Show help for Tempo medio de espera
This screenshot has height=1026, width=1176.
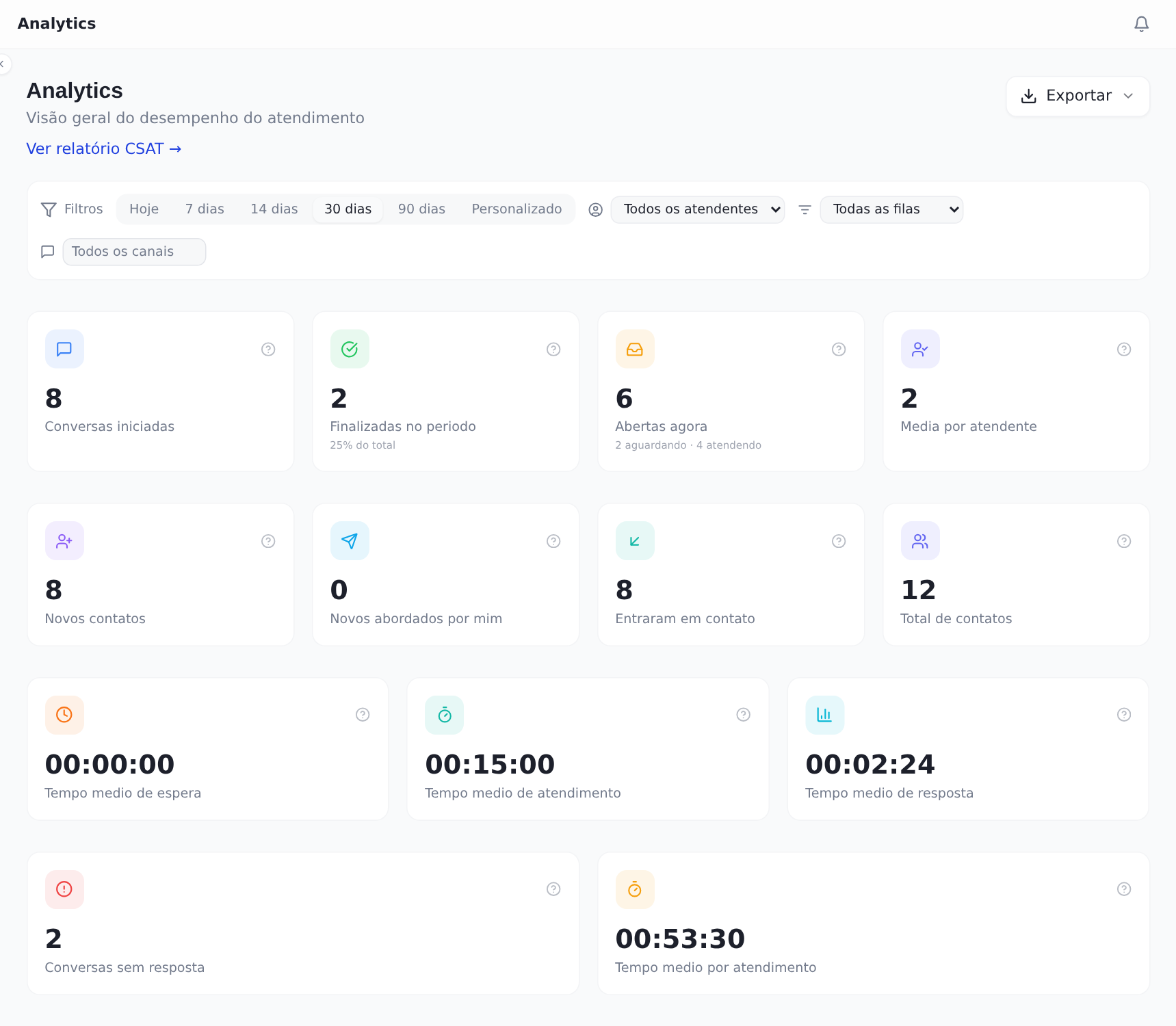click(x=363, y=715)
